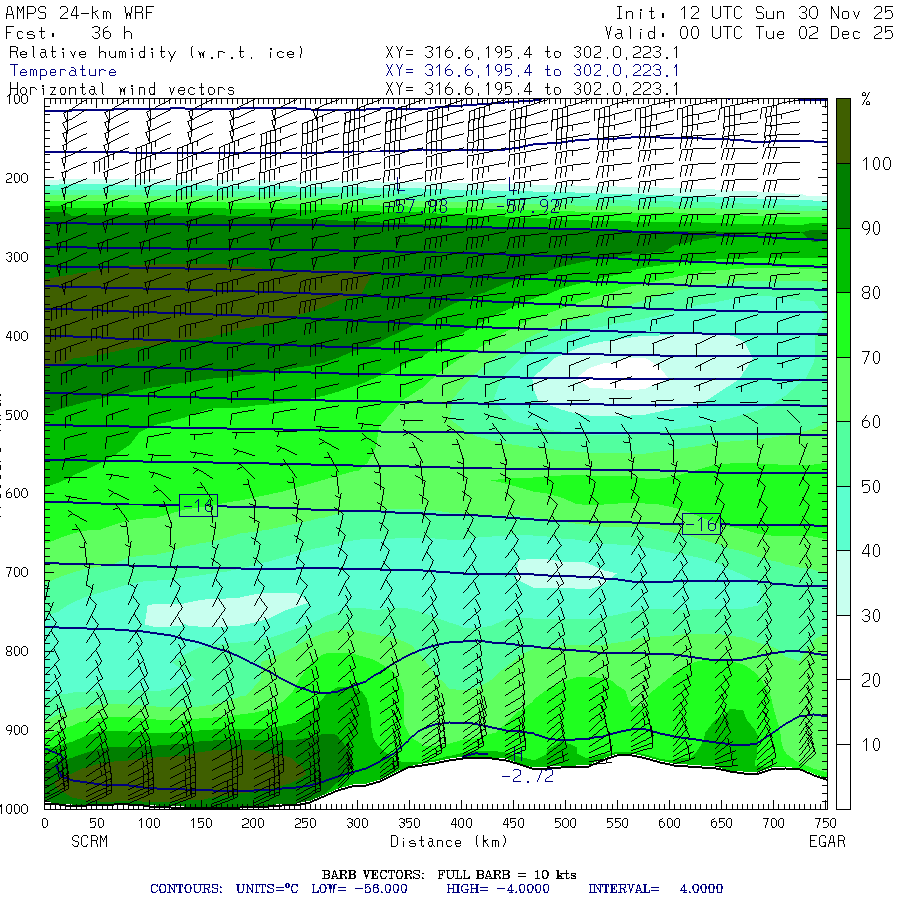
Task: Click the SCRM station label
Action: pos(89,841)
